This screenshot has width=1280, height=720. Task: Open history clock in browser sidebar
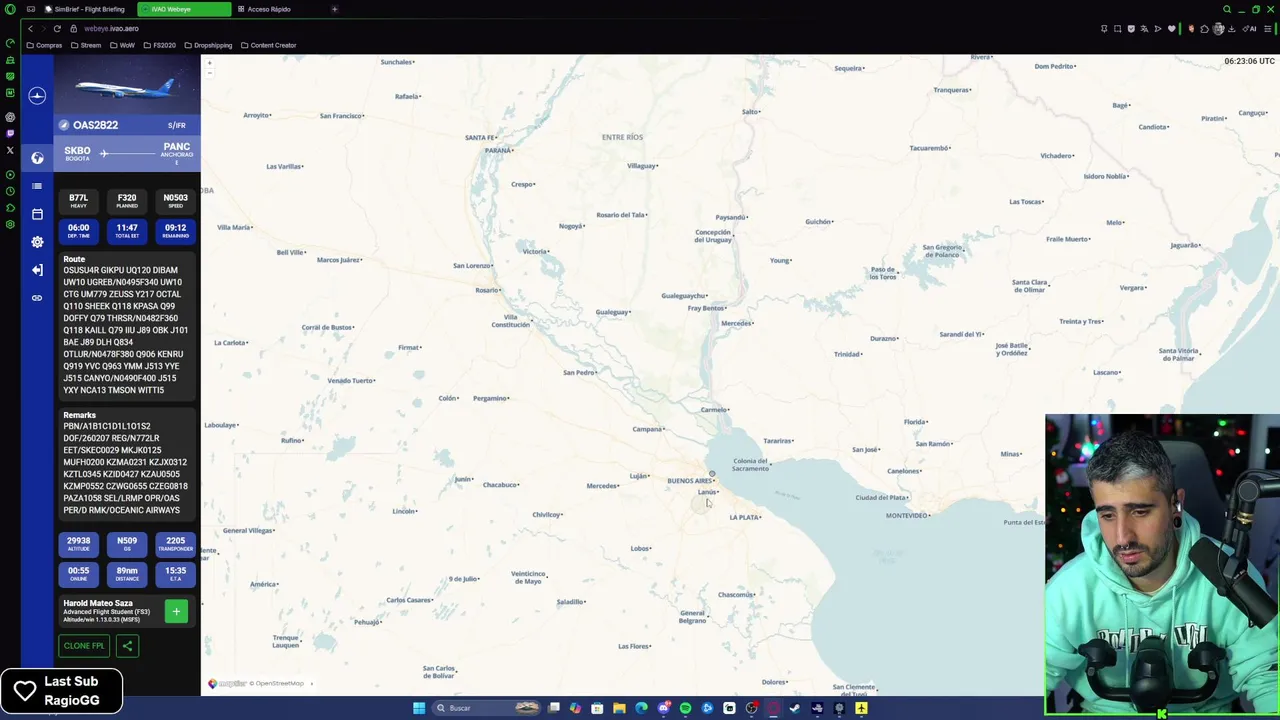tap(10, 190)
